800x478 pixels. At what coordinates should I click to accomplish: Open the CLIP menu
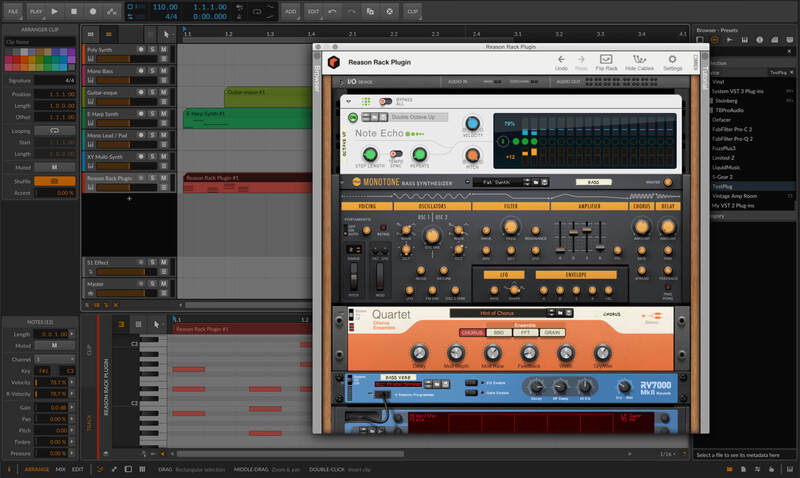(412, 11)
